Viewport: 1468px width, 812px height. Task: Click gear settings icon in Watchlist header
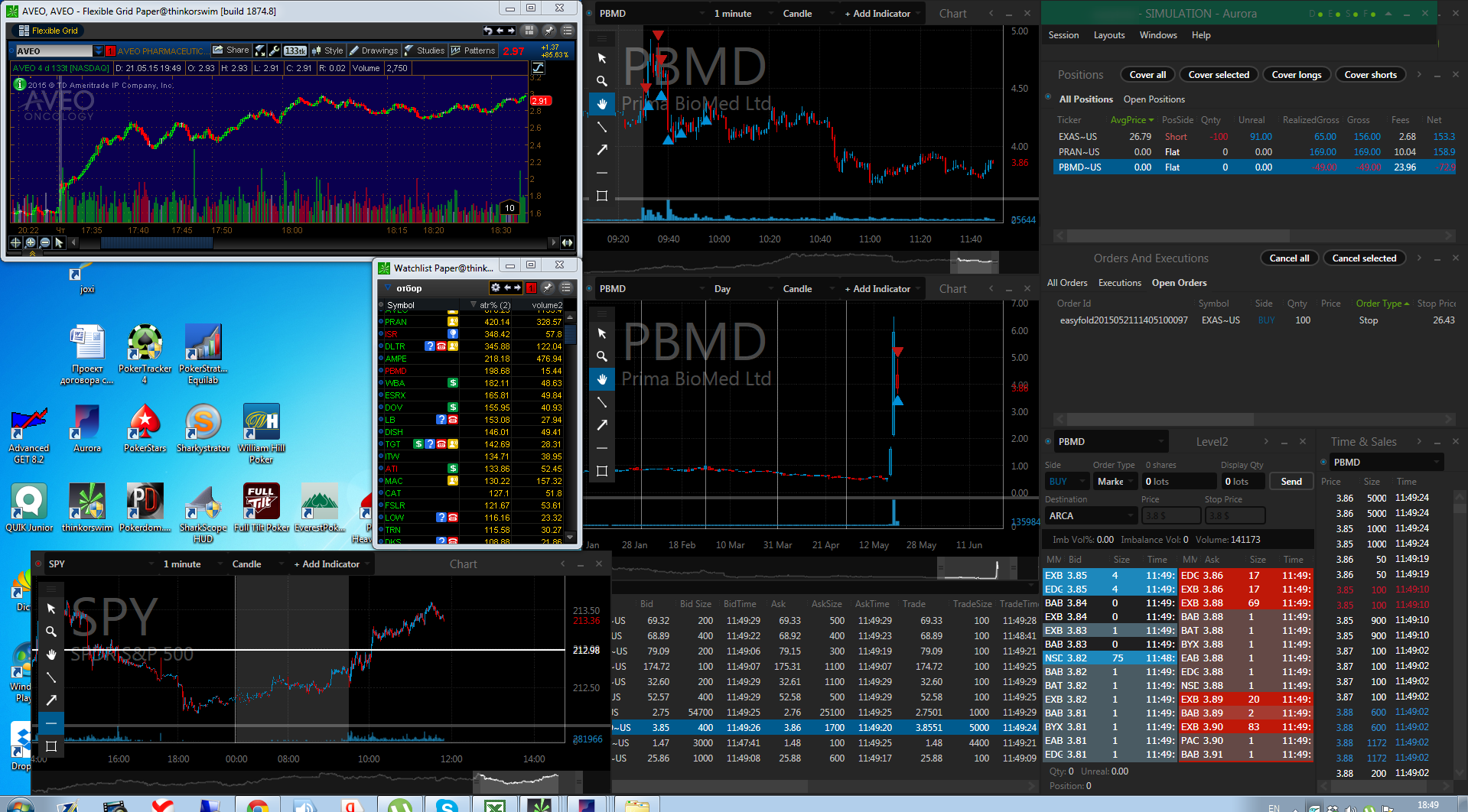496,287
